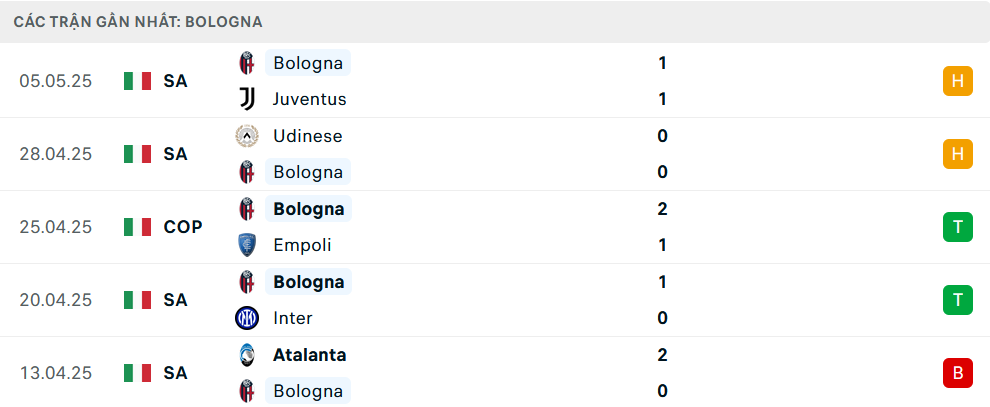Click the Các trận gần nhất: Bologna header
The image size is (990, 407).
pos(138,21)
